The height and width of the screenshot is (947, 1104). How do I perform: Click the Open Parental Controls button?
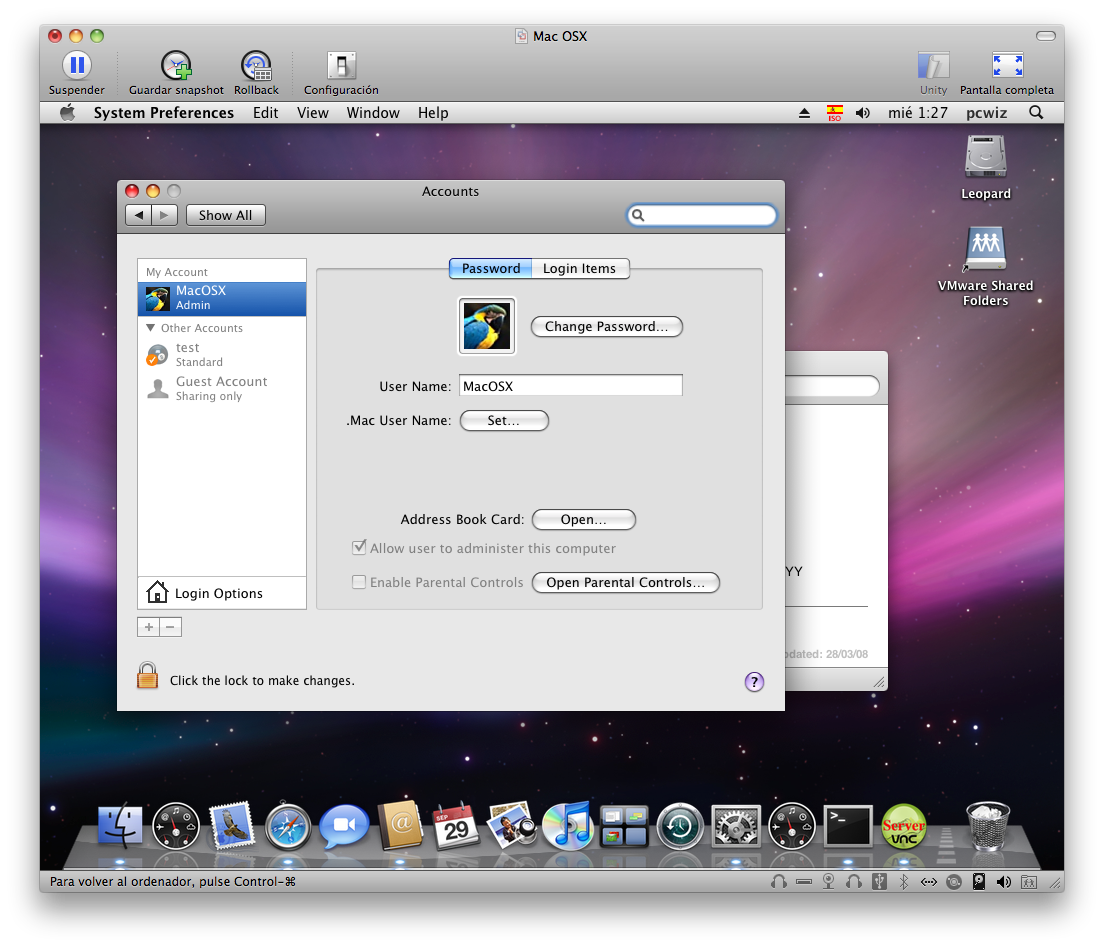pyautogui.click(x=625, y=582)
